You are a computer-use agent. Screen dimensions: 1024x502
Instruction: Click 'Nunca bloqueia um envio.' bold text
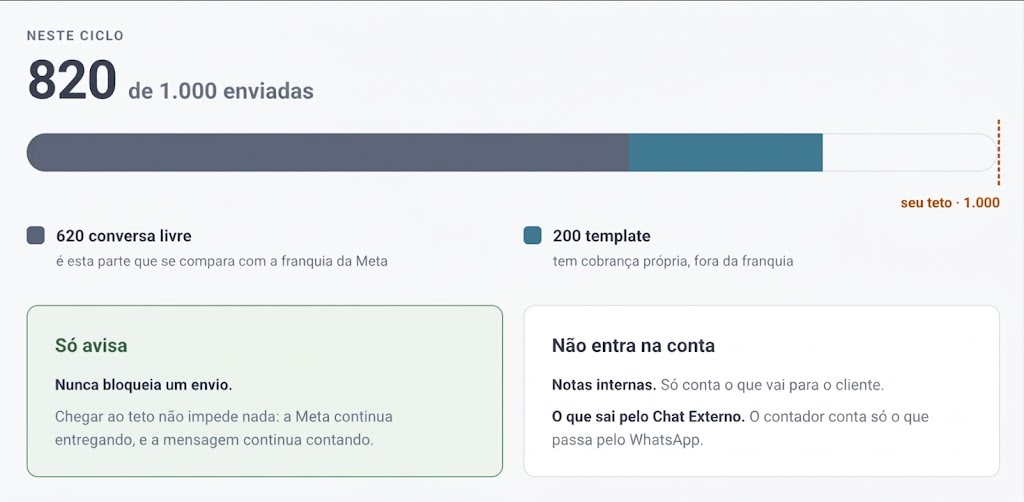[x=144, y=385]
